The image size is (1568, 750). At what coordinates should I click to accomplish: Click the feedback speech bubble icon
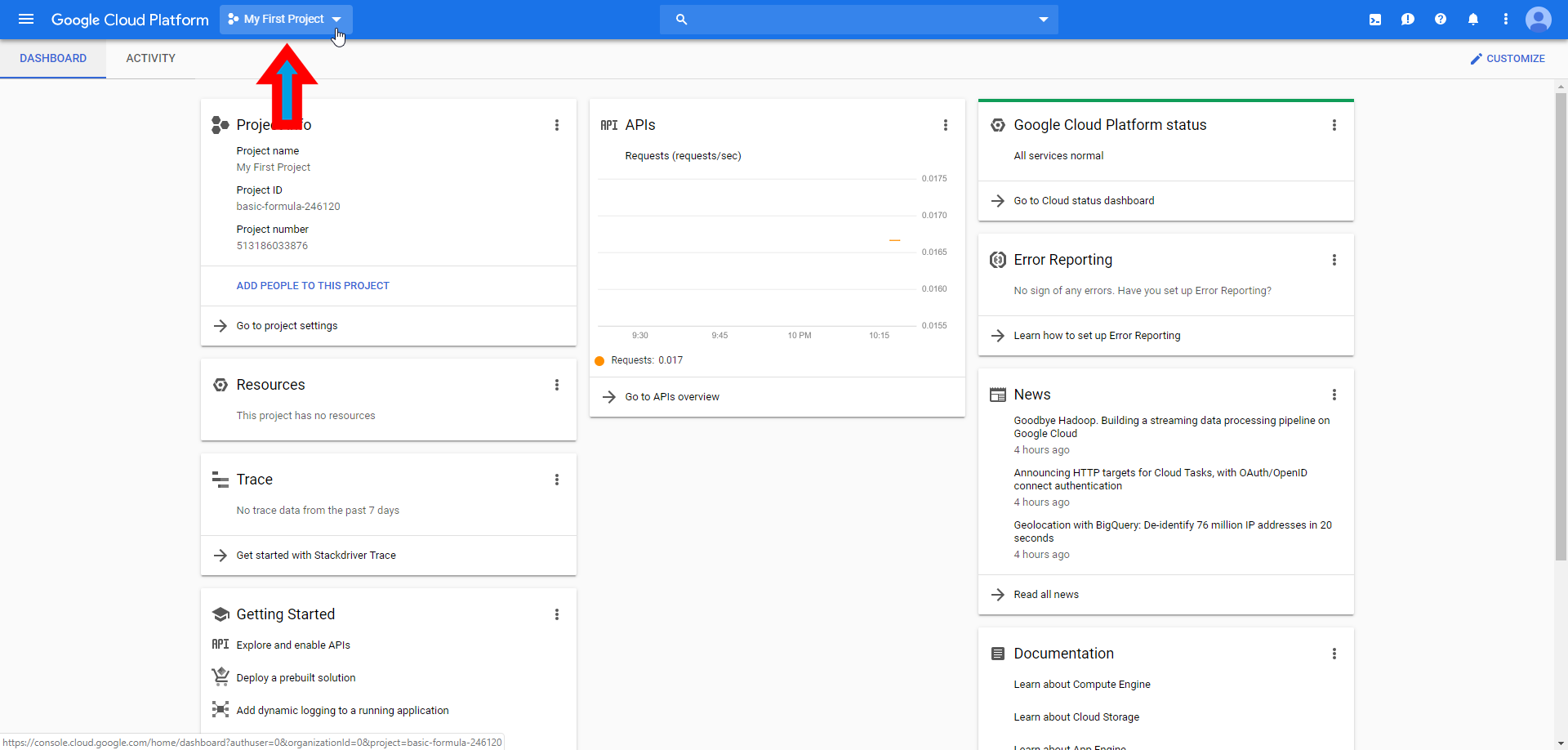pos(1408,20)
